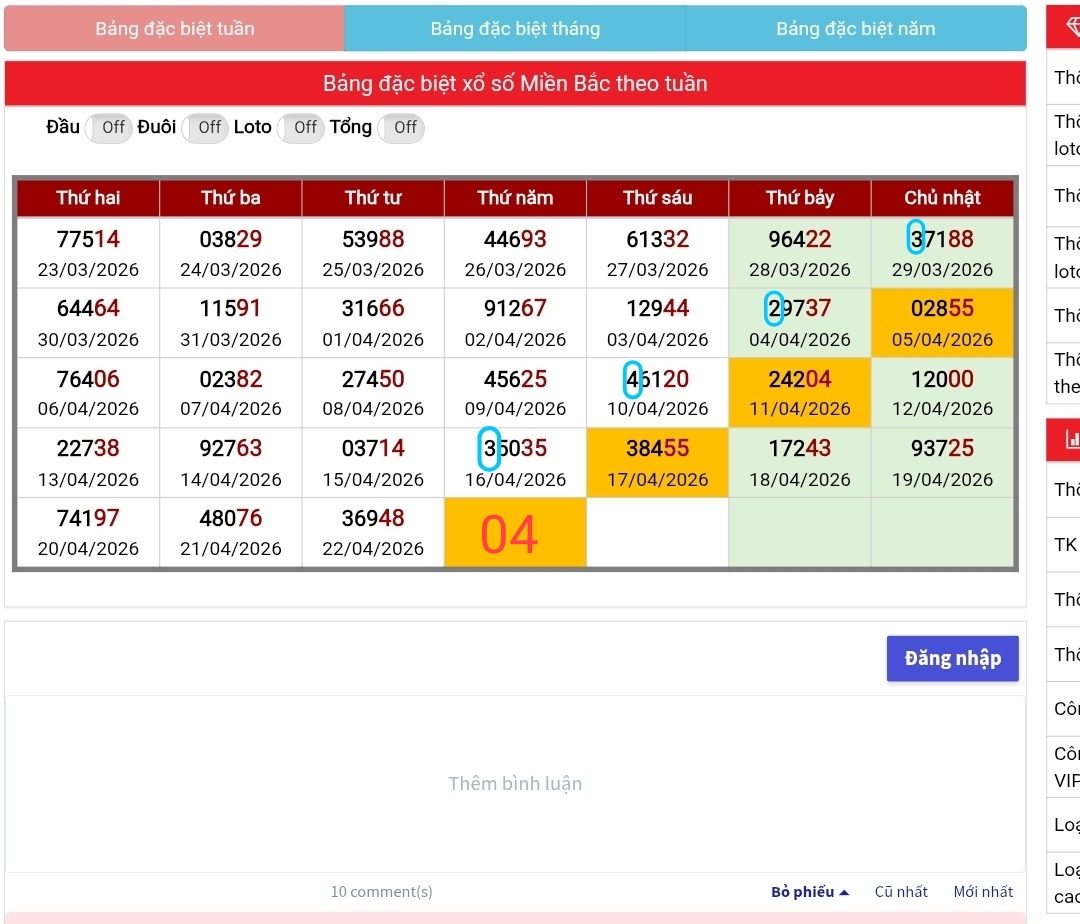1080x924 pixels.
Task: Click the Thứ bảy column header
Action: tap(800, 198)
